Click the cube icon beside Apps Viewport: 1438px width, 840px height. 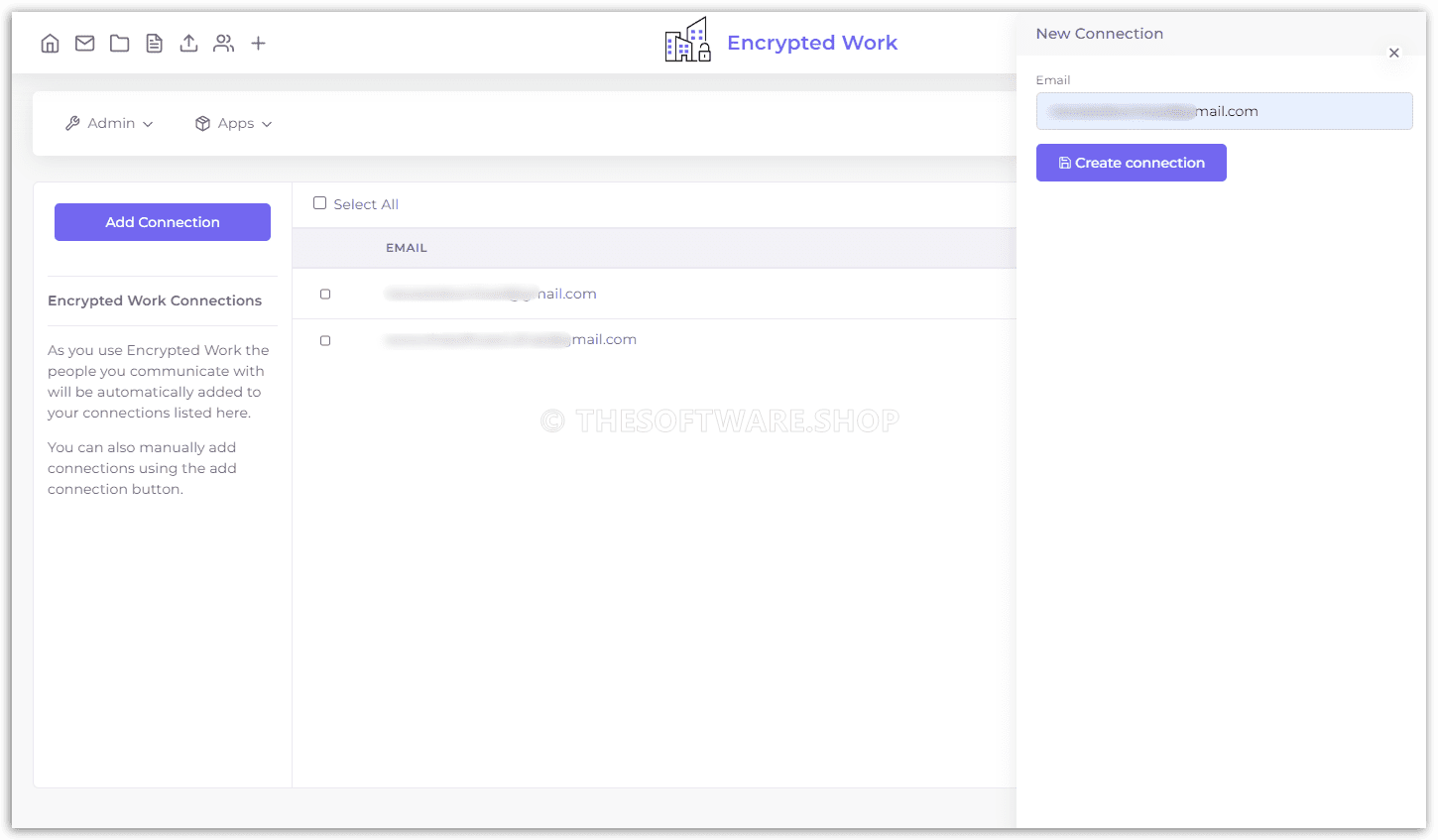202,124
